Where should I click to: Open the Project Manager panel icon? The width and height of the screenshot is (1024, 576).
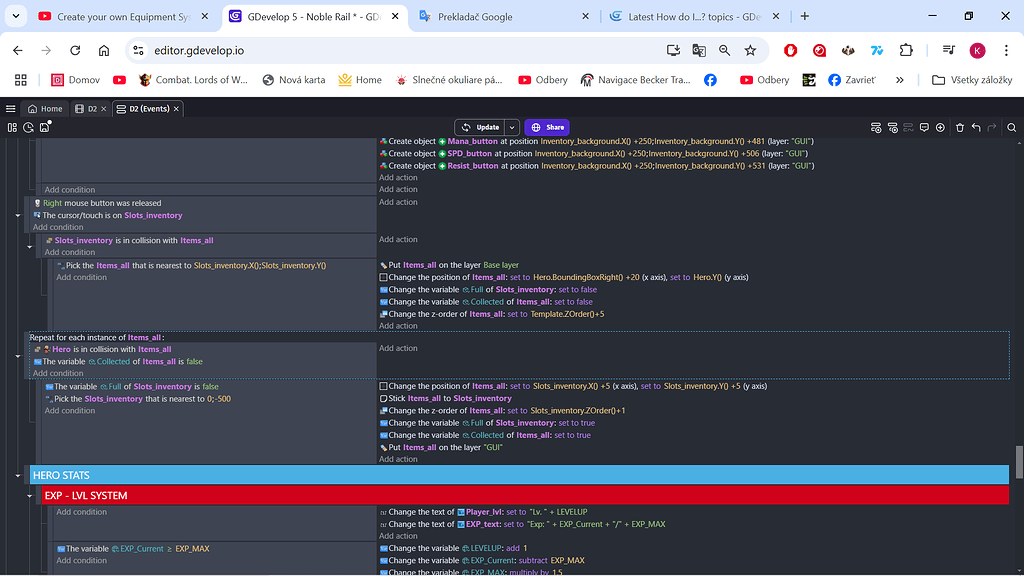(12, 127)
